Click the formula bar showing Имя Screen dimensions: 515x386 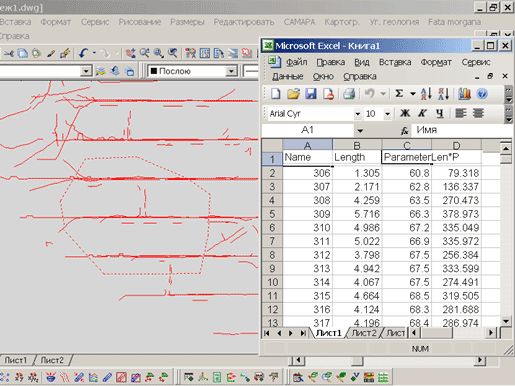463,130
